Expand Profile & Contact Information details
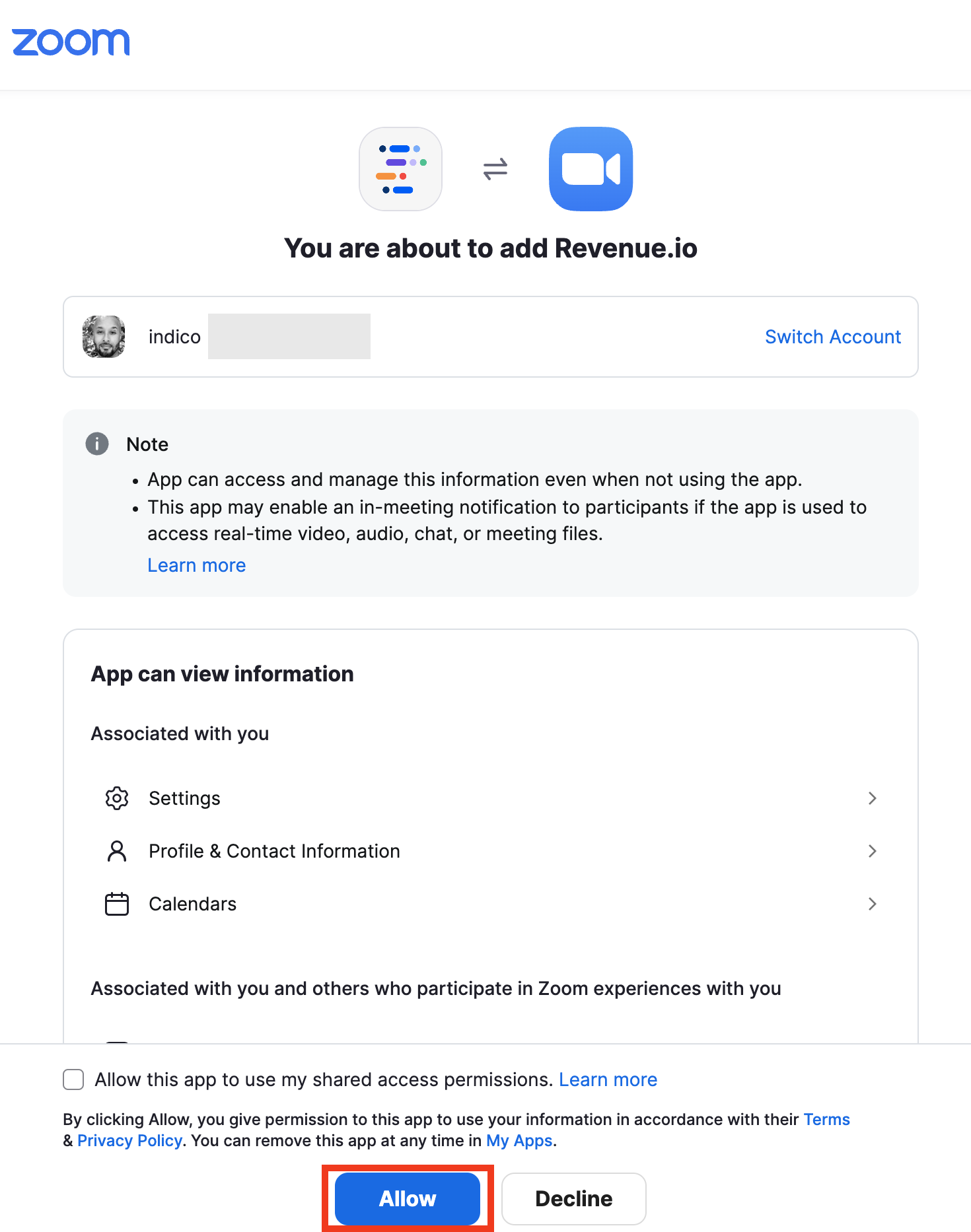This screenshot has width=971, height=1232. 872,851
